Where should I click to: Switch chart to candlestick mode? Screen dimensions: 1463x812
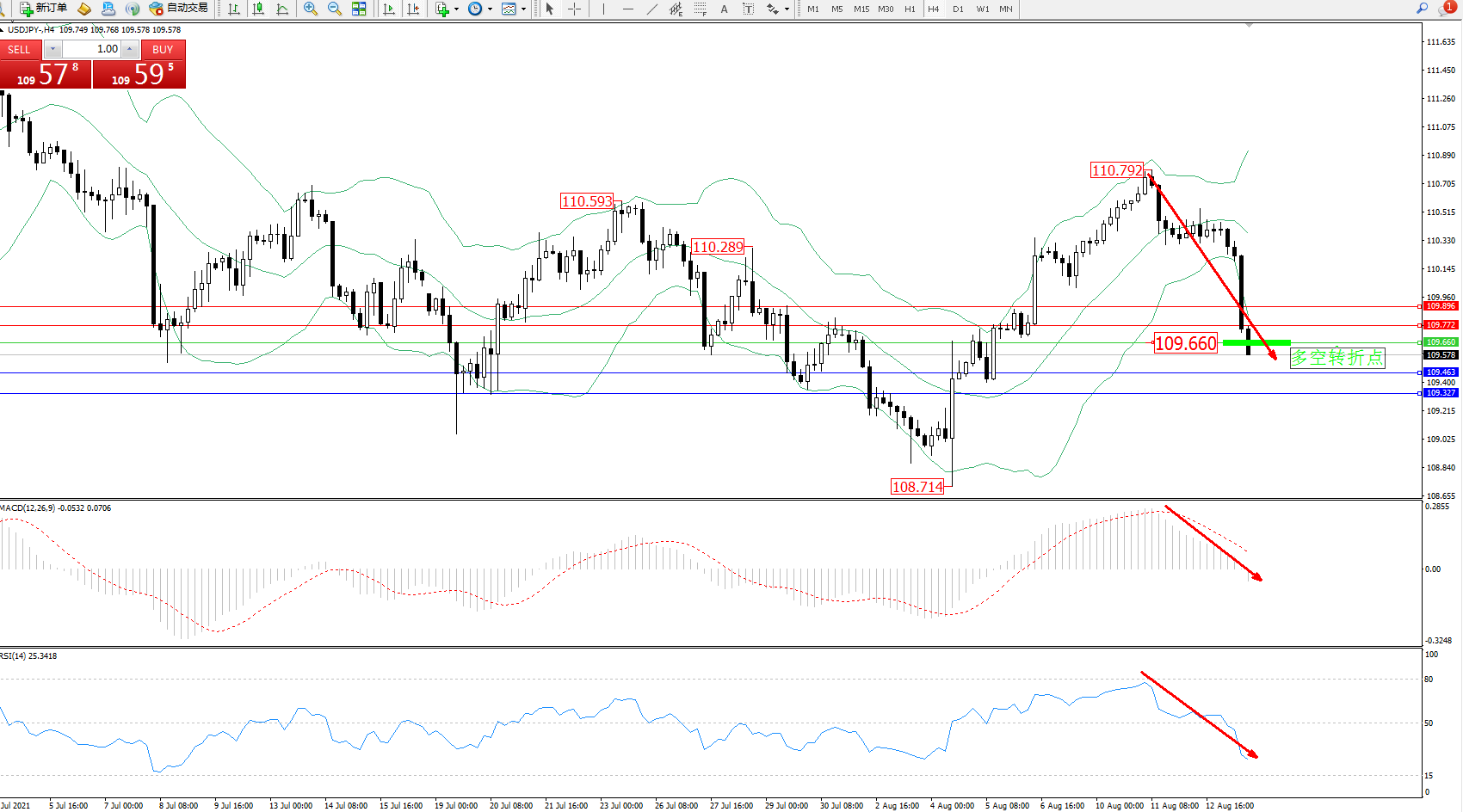click(257, 9)
